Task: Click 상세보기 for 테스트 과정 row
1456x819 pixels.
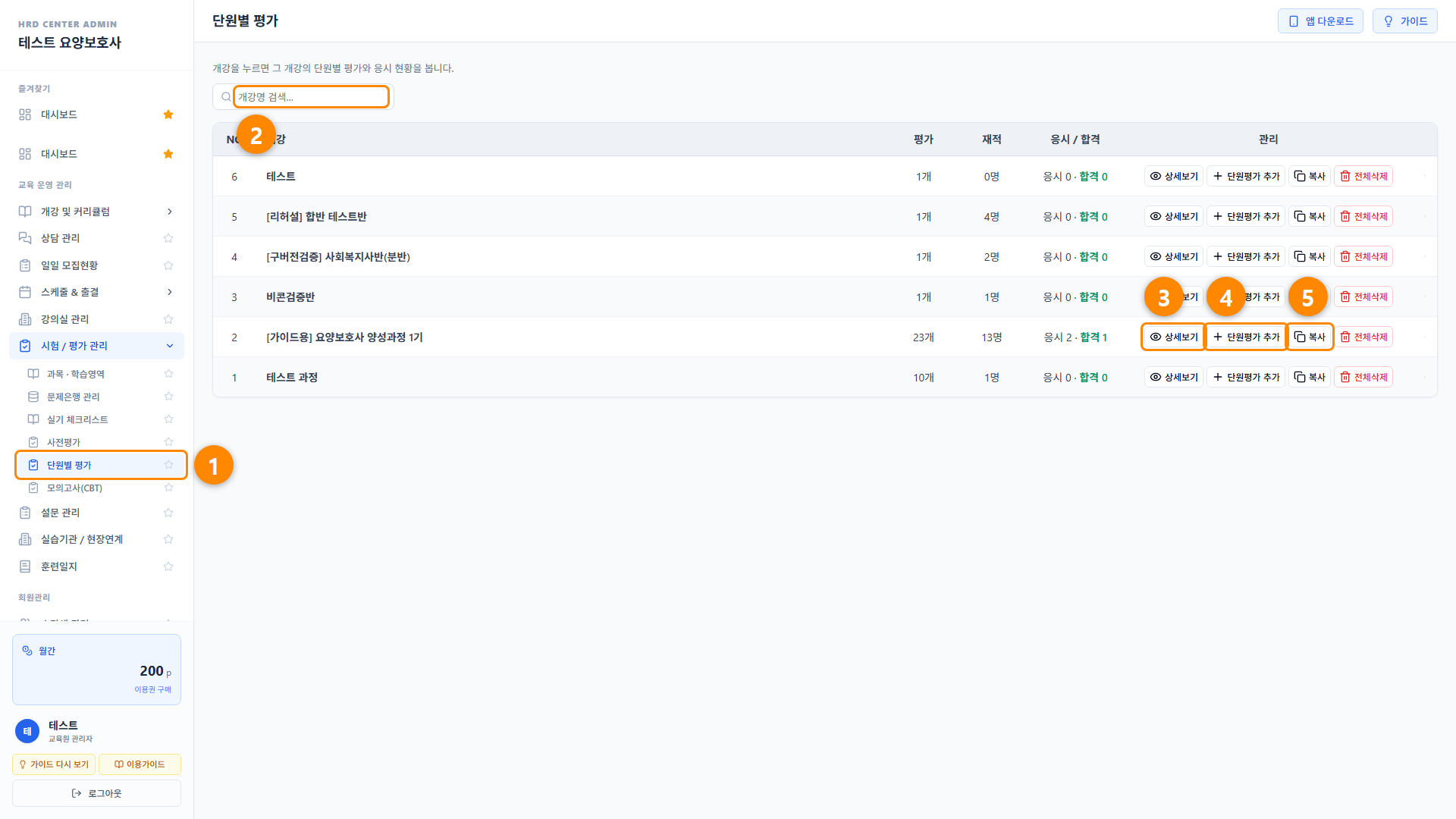Action: point(1173,377)
